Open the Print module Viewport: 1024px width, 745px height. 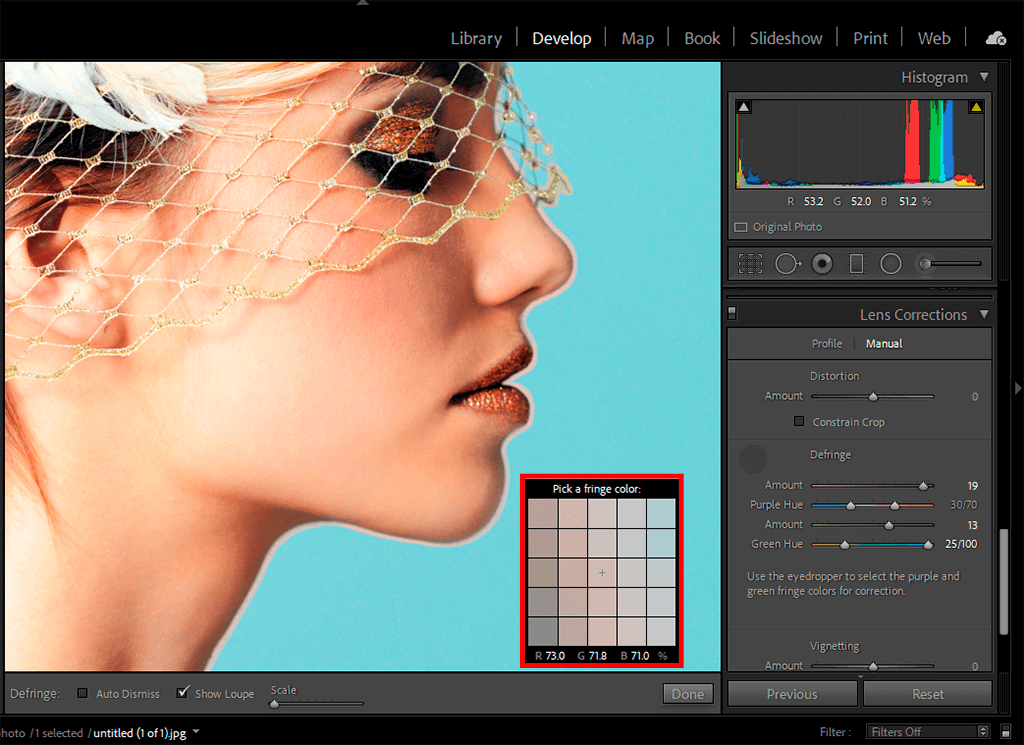click(870, 39)
